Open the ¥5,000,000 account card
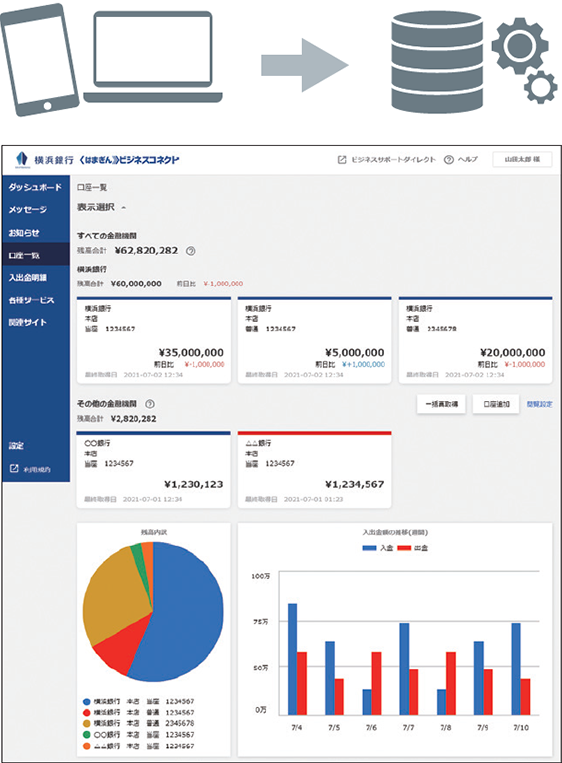Viewport: 562px width, 763px height. pyautogui.click(x=314, y=341)
